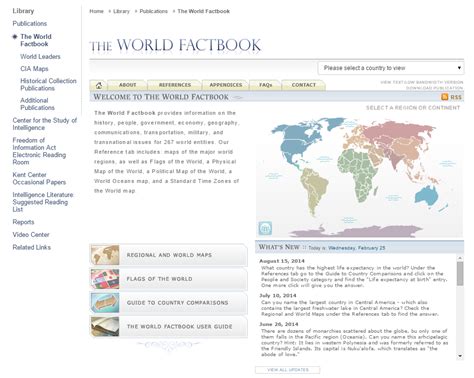
Task: Click the Guide to Country Comparisons arrow image
Action: 105,303
